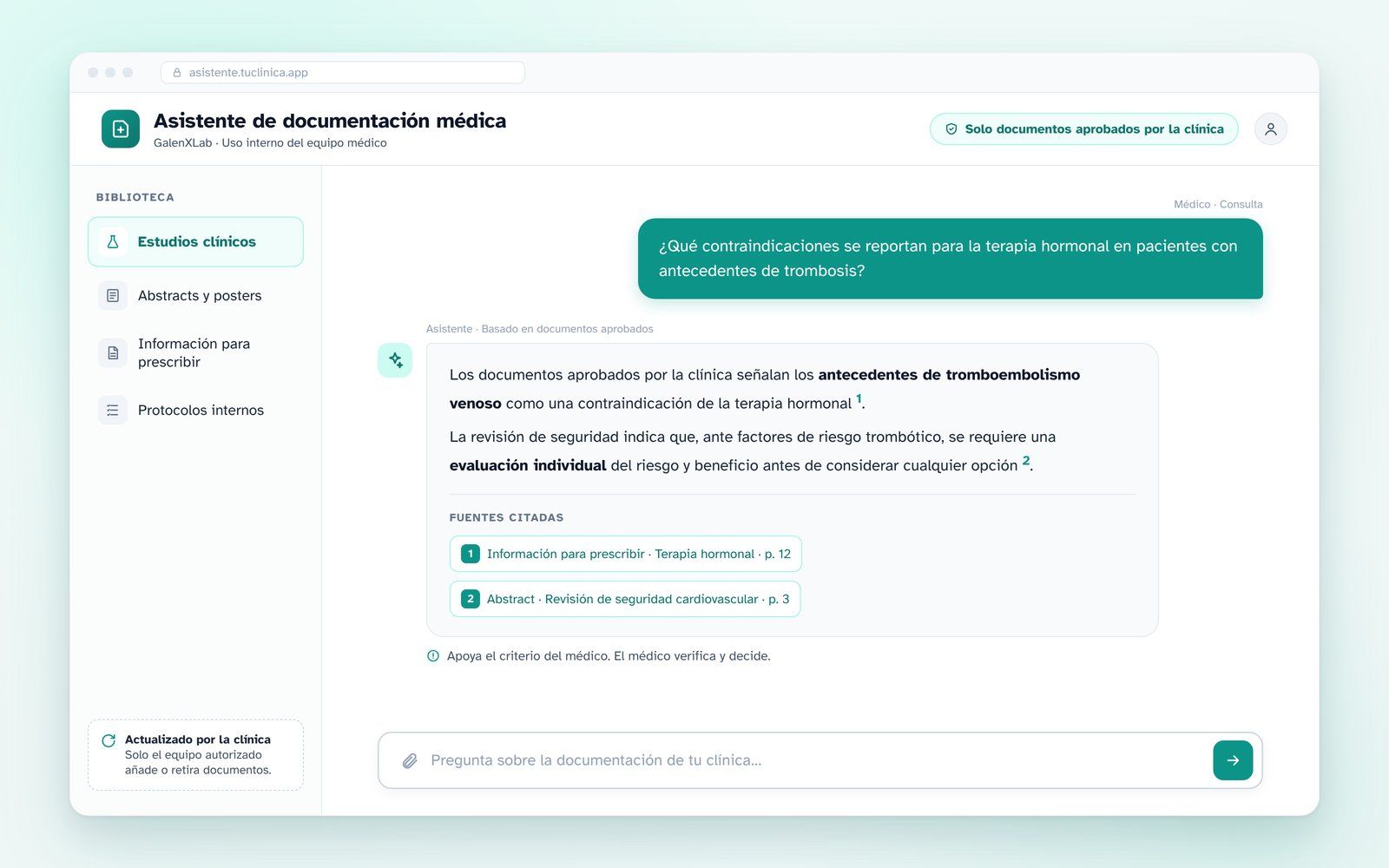Viewport: 1389px width, 868px height.
Task: Open Protocolos internos section
Action: click(x=195, y=410)
